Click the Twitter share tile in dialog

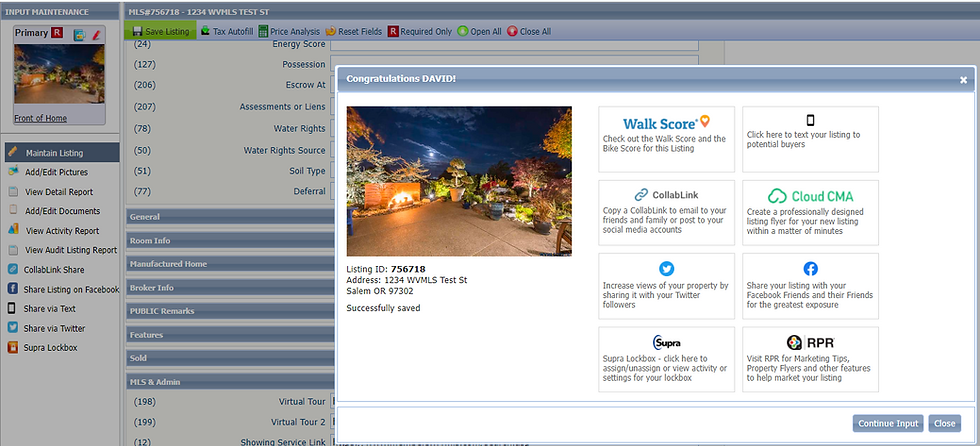666,286
